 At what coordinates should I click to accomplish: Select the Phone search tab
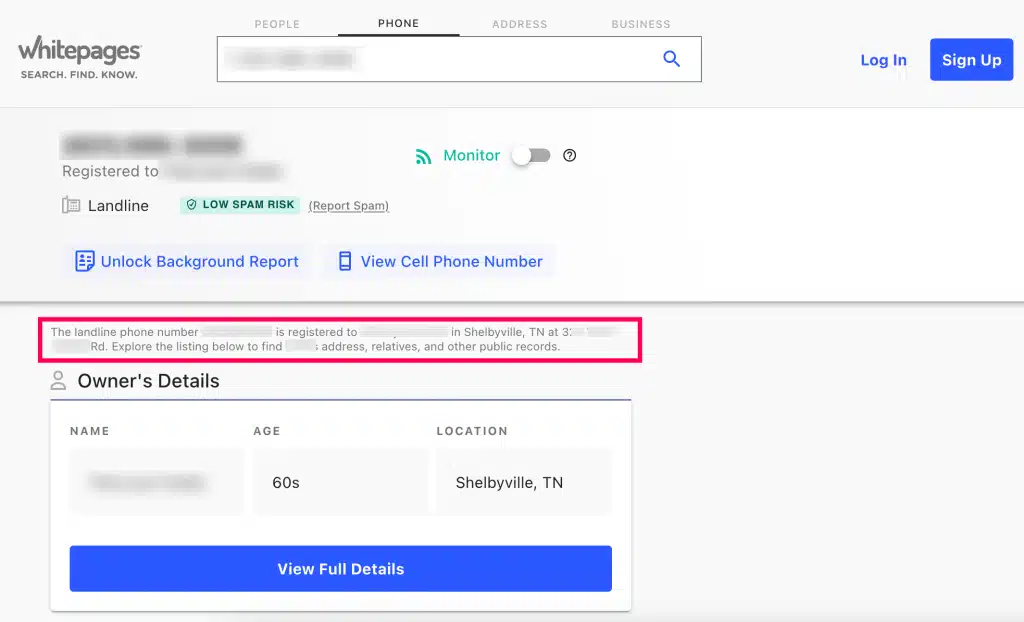(398, 23)
